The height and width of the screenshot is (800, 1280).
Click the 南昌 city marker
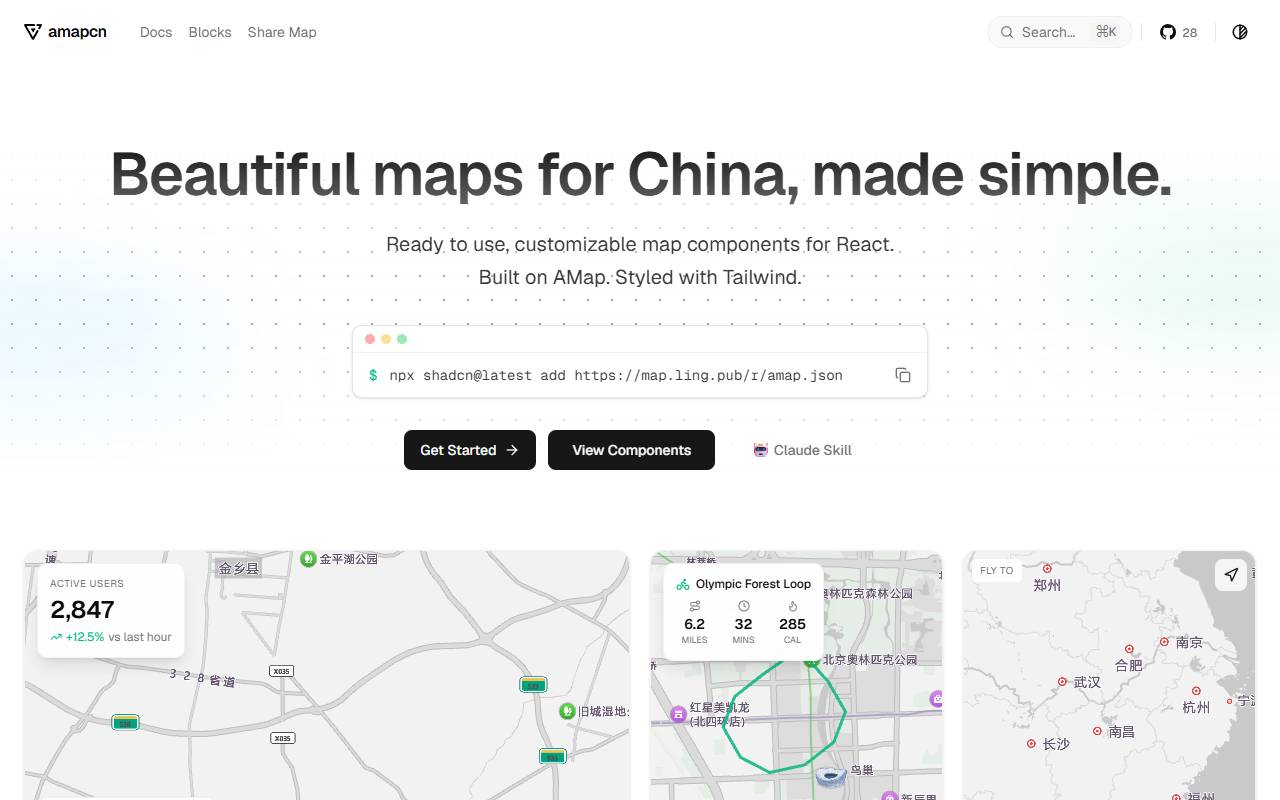pos(1097,731)
